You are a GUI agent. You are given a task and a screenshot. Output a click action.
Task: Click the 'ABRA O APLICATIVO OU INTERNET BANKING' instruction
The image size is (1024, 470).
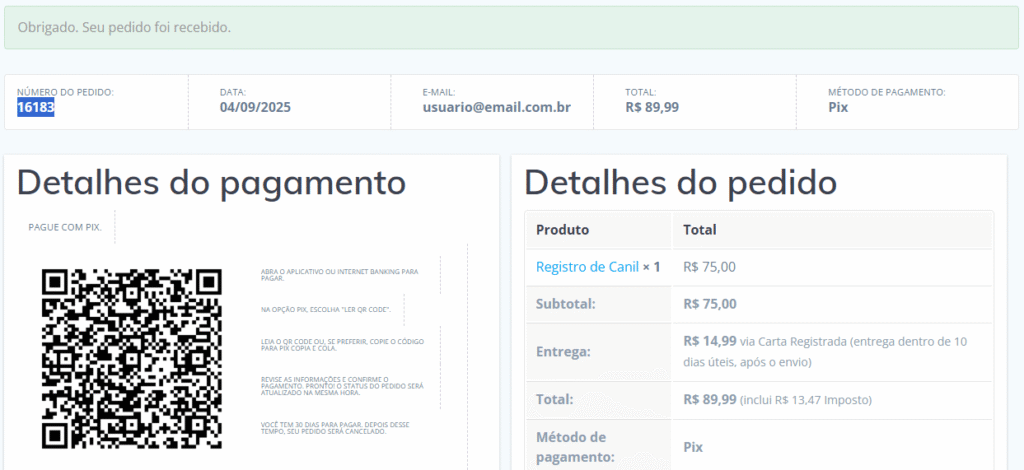tap(340, 274)
